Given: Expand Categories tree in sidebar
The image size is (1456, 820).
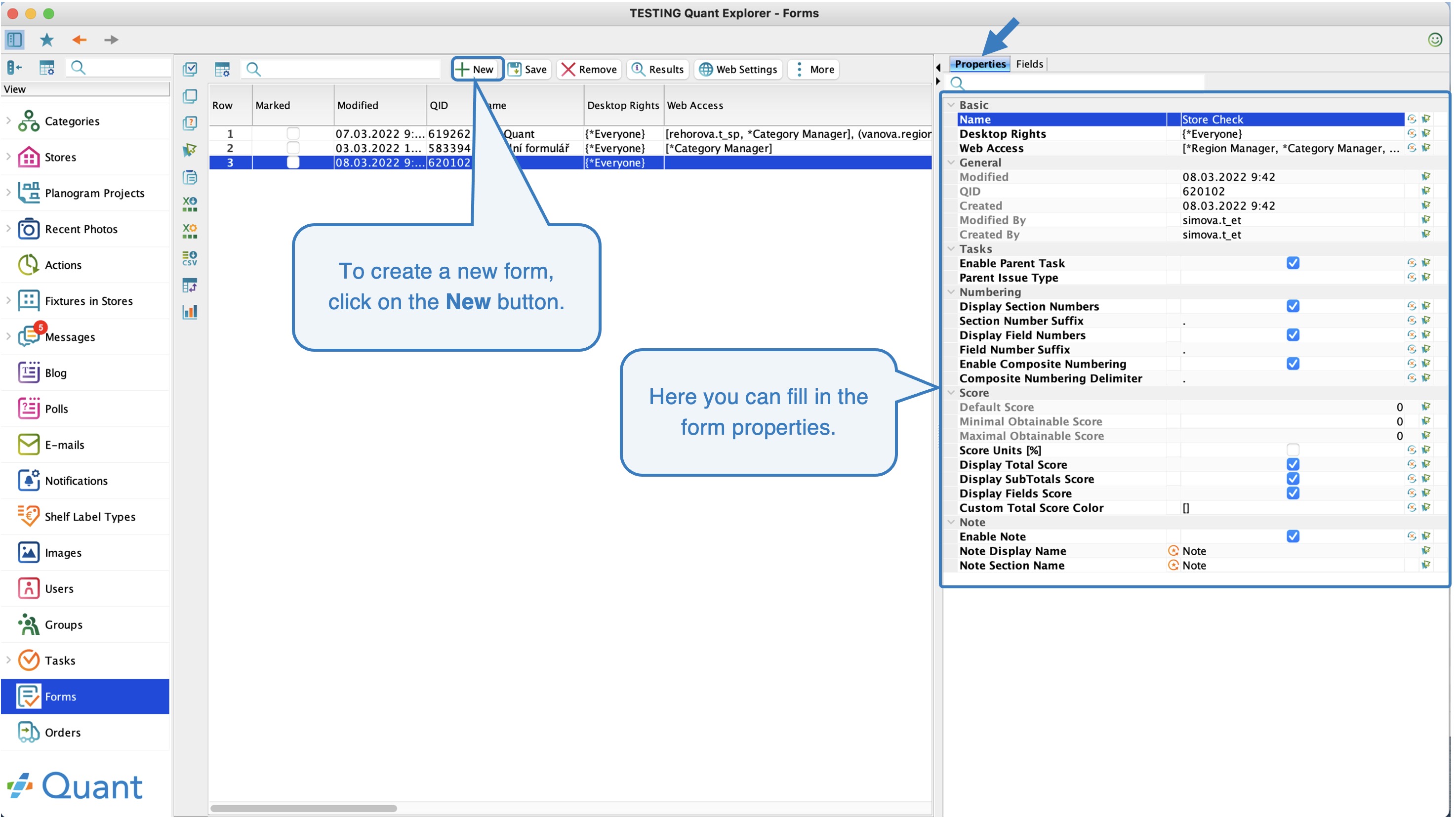Looking at the screenshot, I should (8, 121).
